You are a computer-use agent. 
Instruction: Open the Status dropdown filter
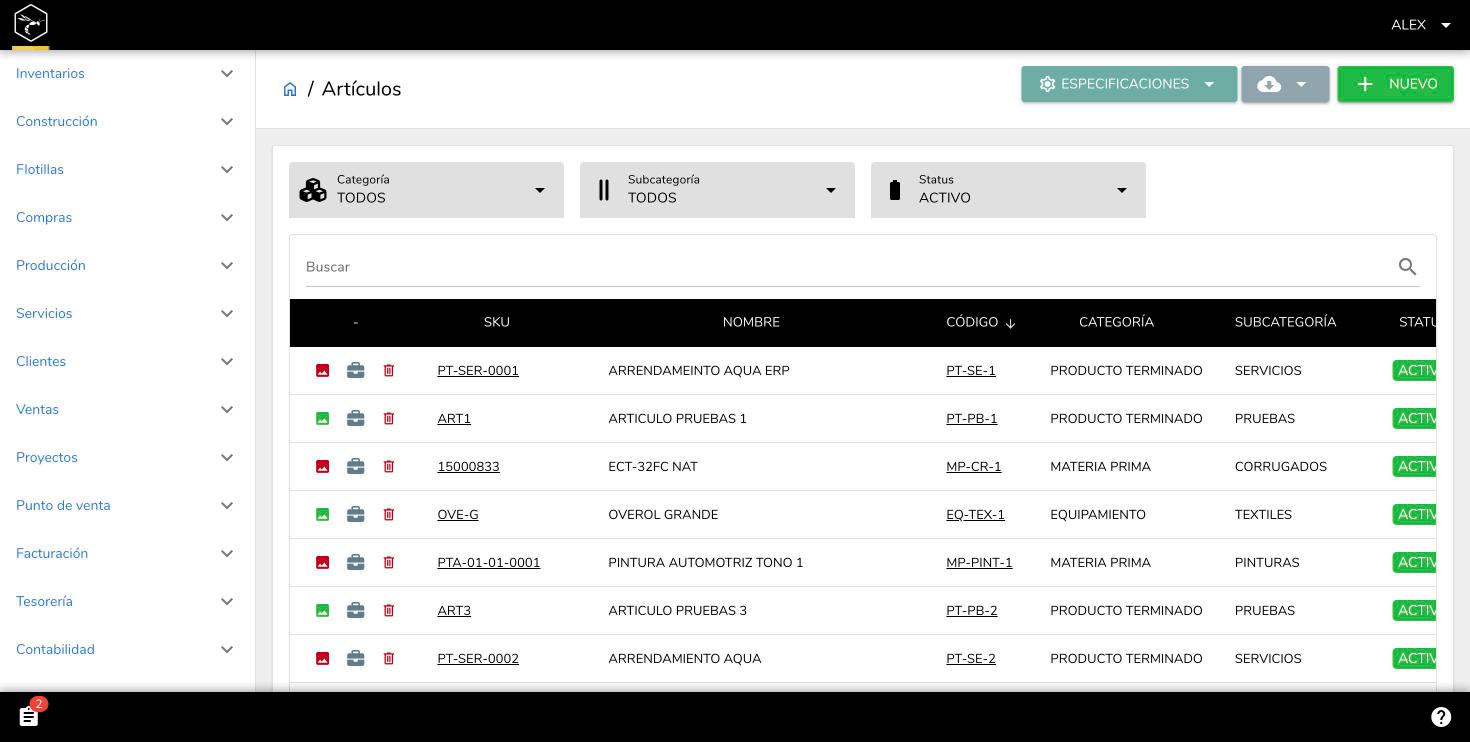coord(1008,190)
